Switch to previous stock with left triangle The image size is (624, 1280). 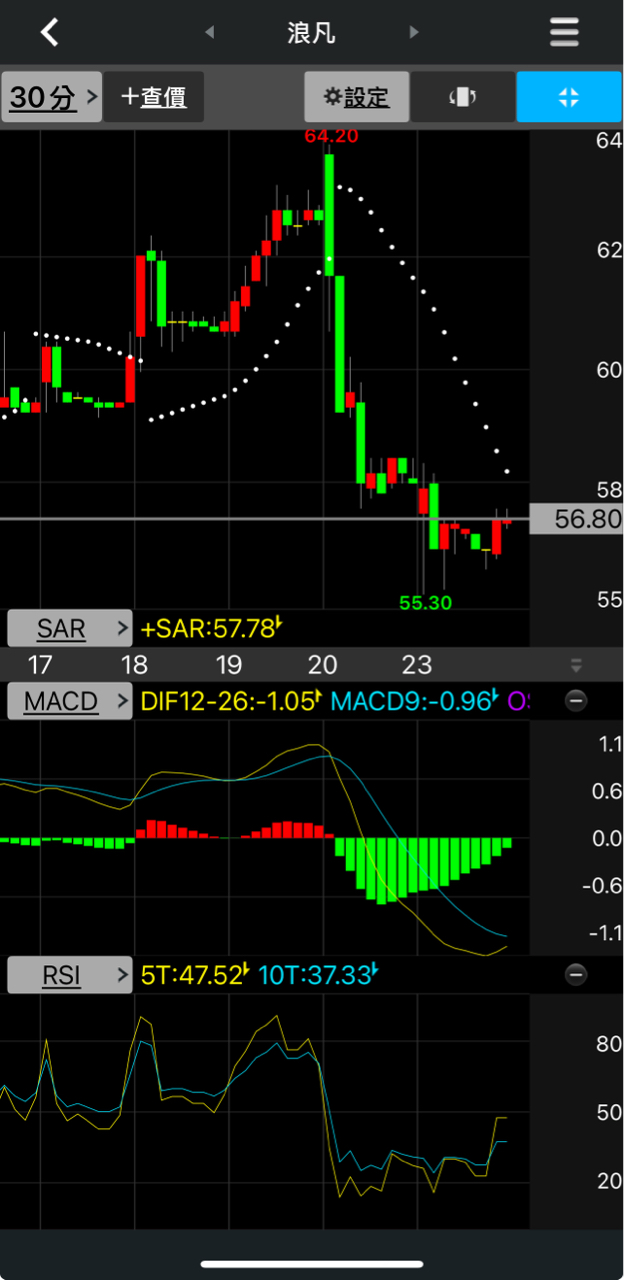(209, 32)
